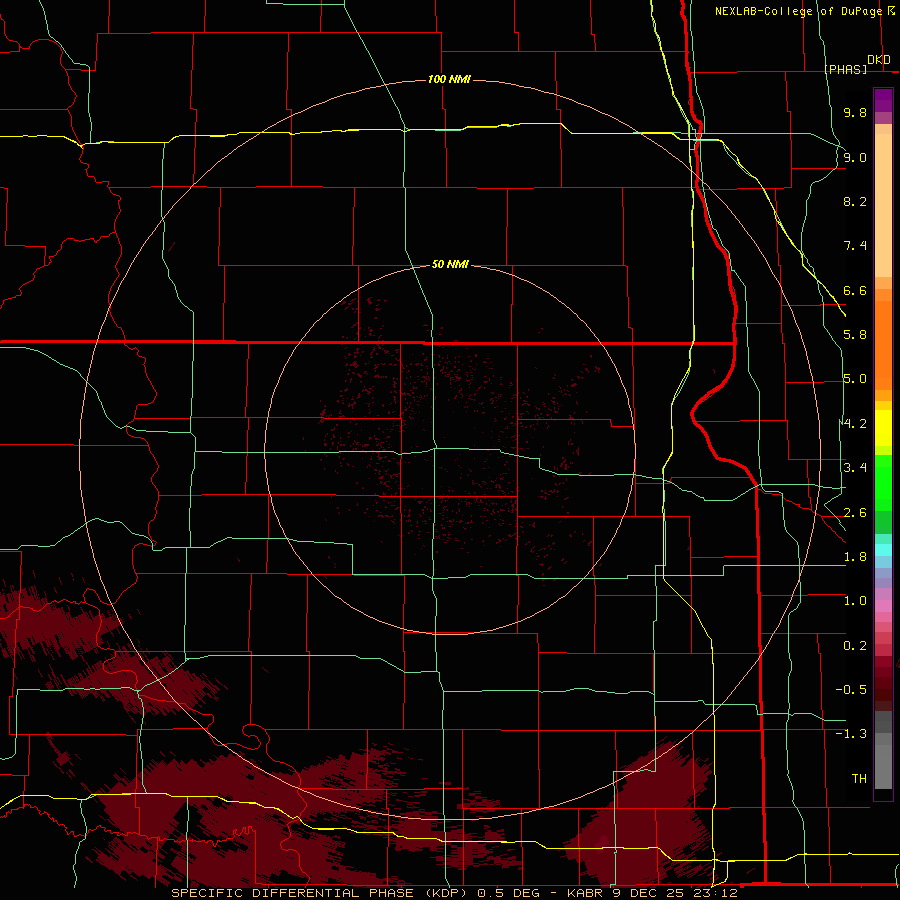Click the "9 DEC 25" date in caption
The image size is (900, 900).
pyautogui.click(x=646, y=893)
